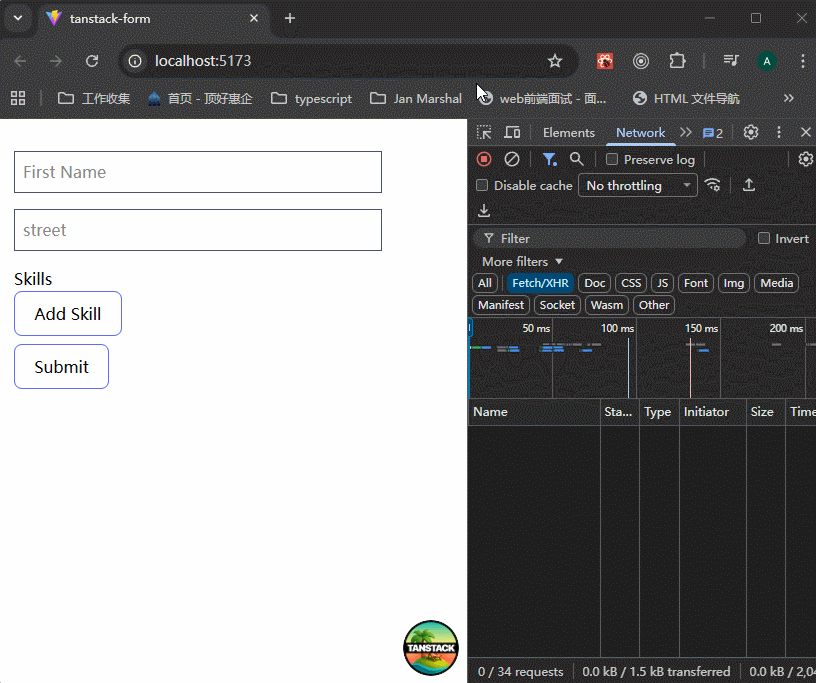Click into the First Name field
Image resolution: width=816 pixels, height=683 pixels.
pyautogui.click(x=198, y=172)
